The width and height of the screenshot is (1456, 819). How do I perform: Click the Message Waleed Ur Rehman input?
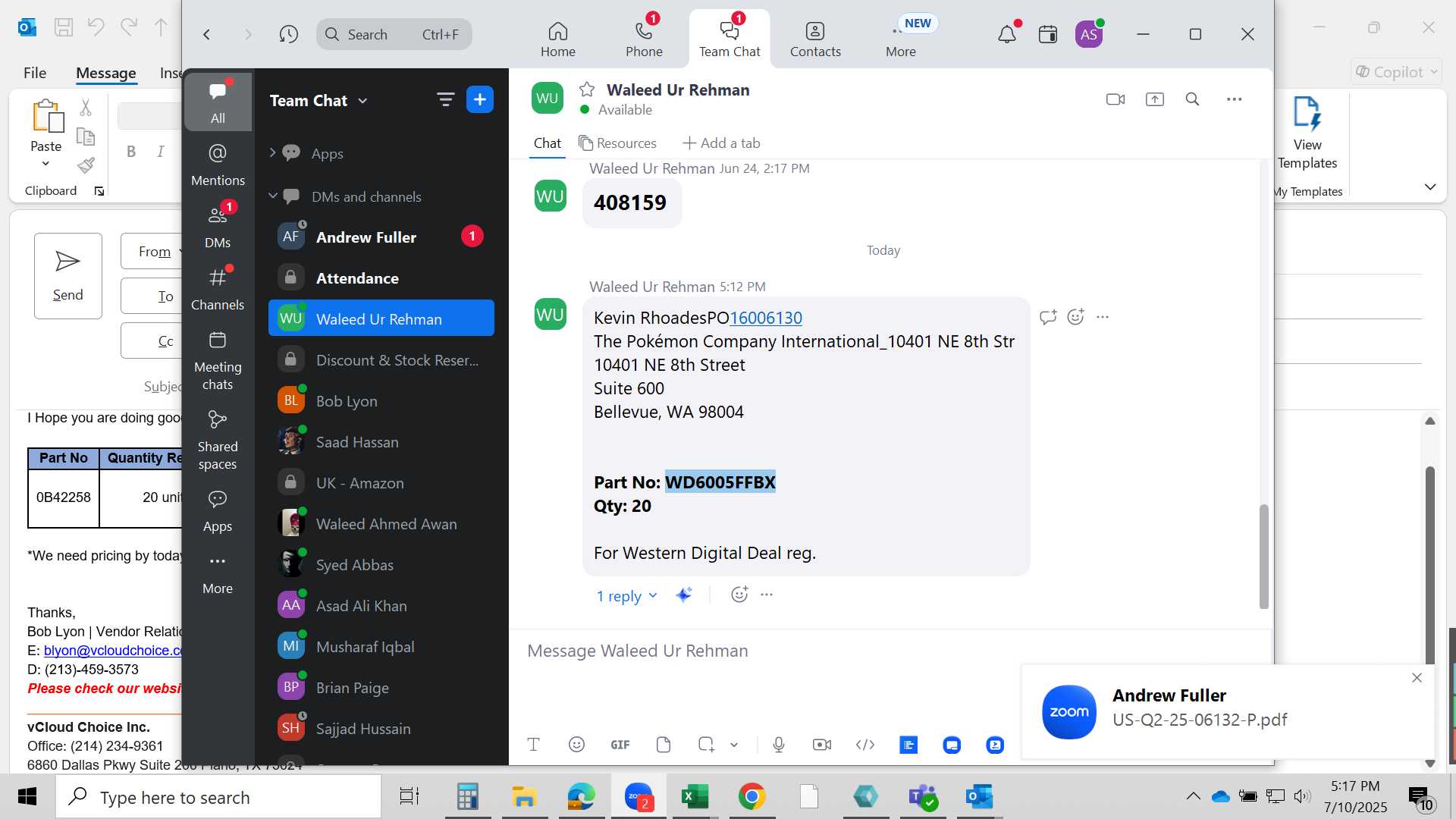766,651
